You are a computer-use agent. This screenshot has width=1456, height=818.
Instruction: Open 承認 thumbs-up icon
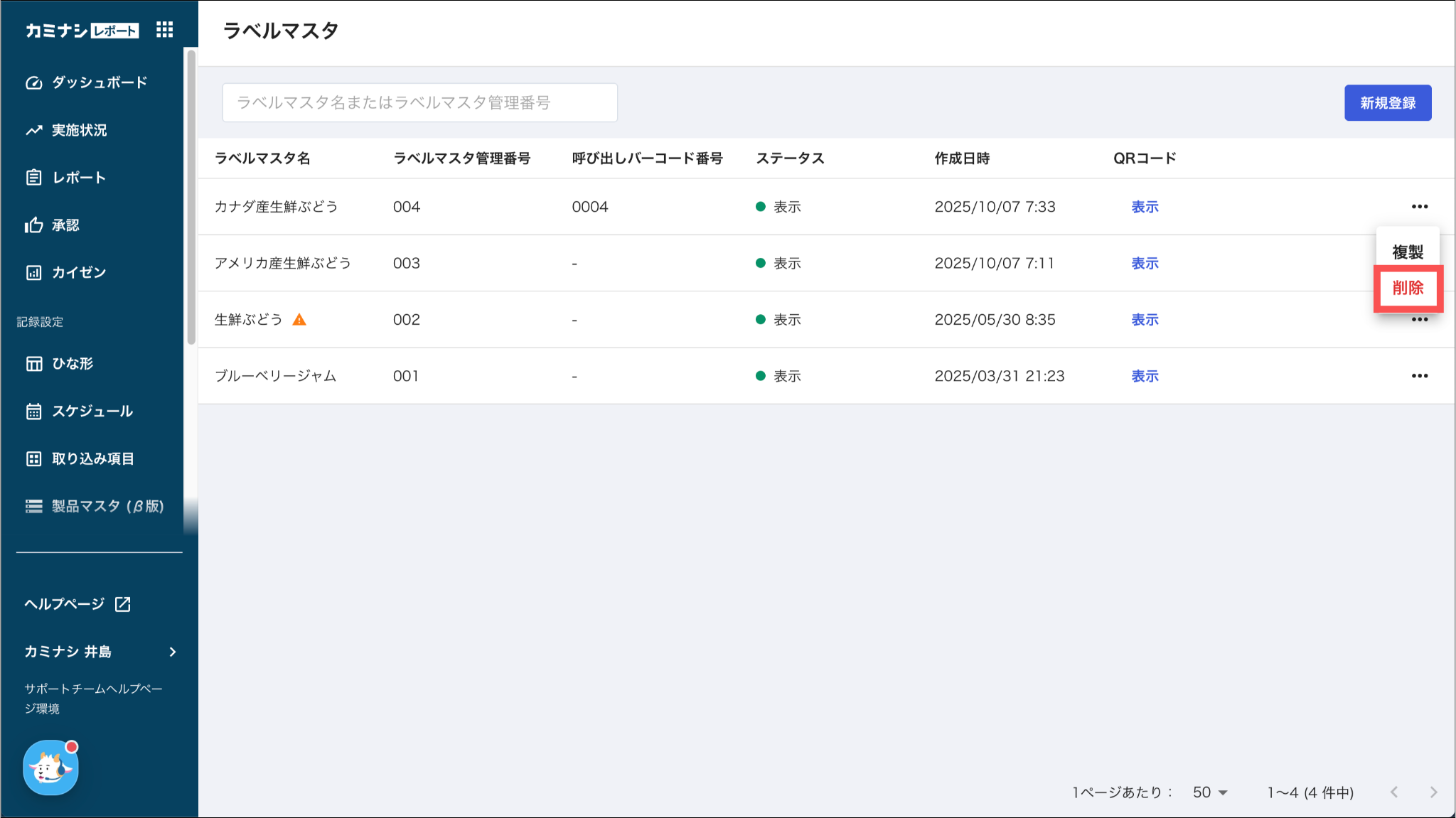click(33, 225)
